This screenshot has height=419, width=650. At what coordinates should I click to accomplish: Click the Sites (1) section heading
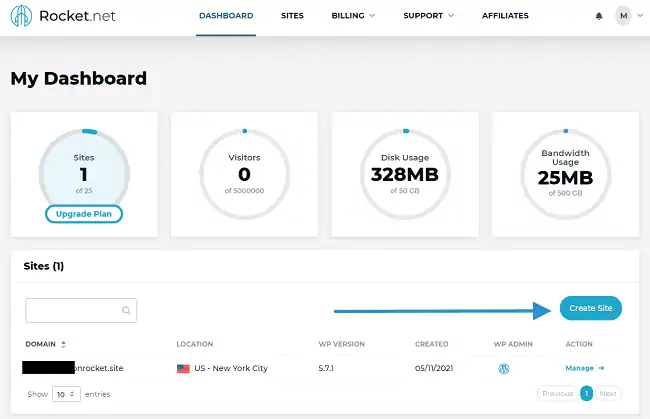(x=44, y=266)
